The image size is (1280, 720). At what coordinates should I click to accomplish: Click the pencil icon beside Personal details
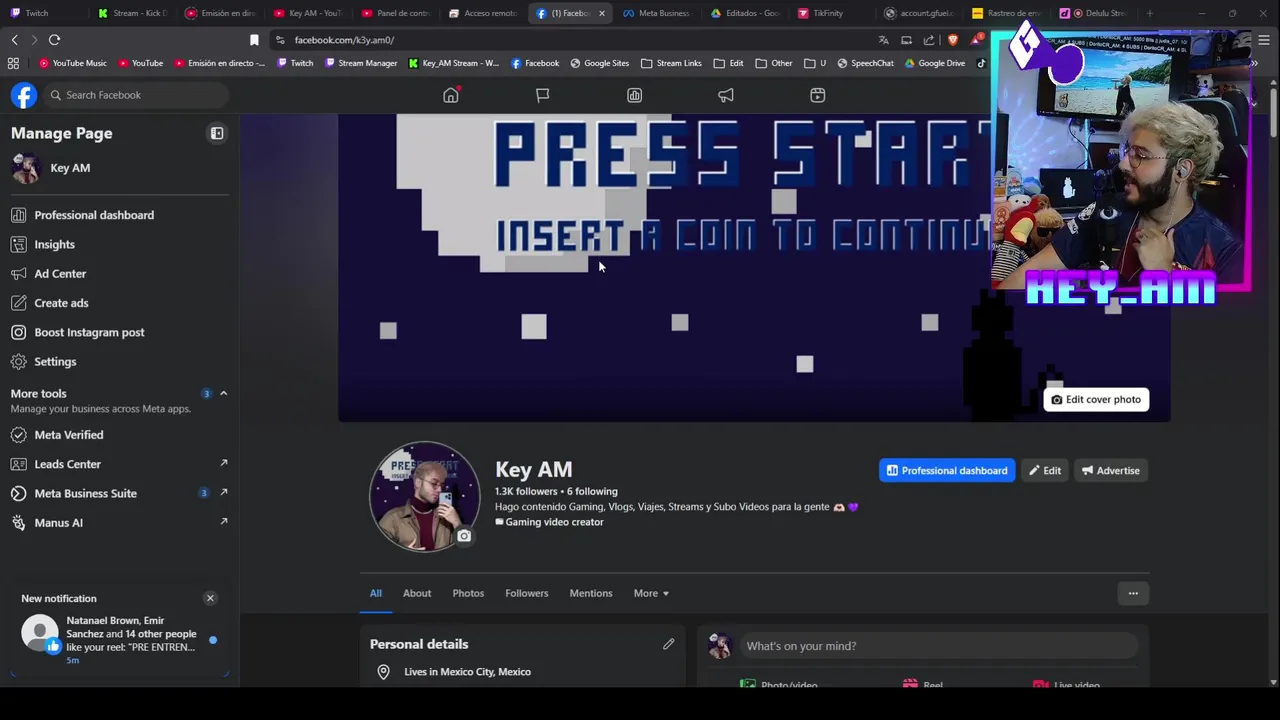point(669,644)
